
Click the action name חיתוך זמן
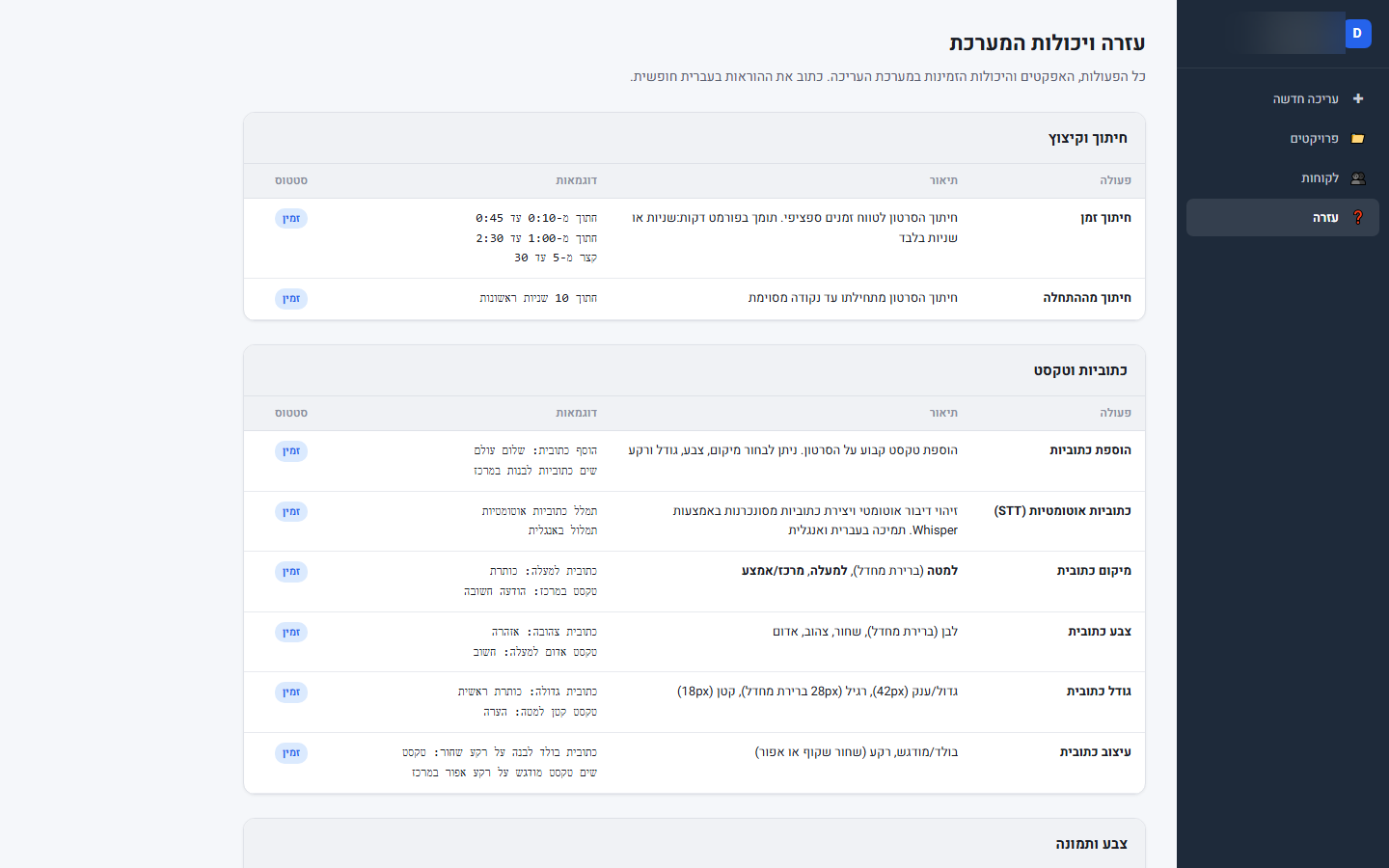[x=1105, y=218]
